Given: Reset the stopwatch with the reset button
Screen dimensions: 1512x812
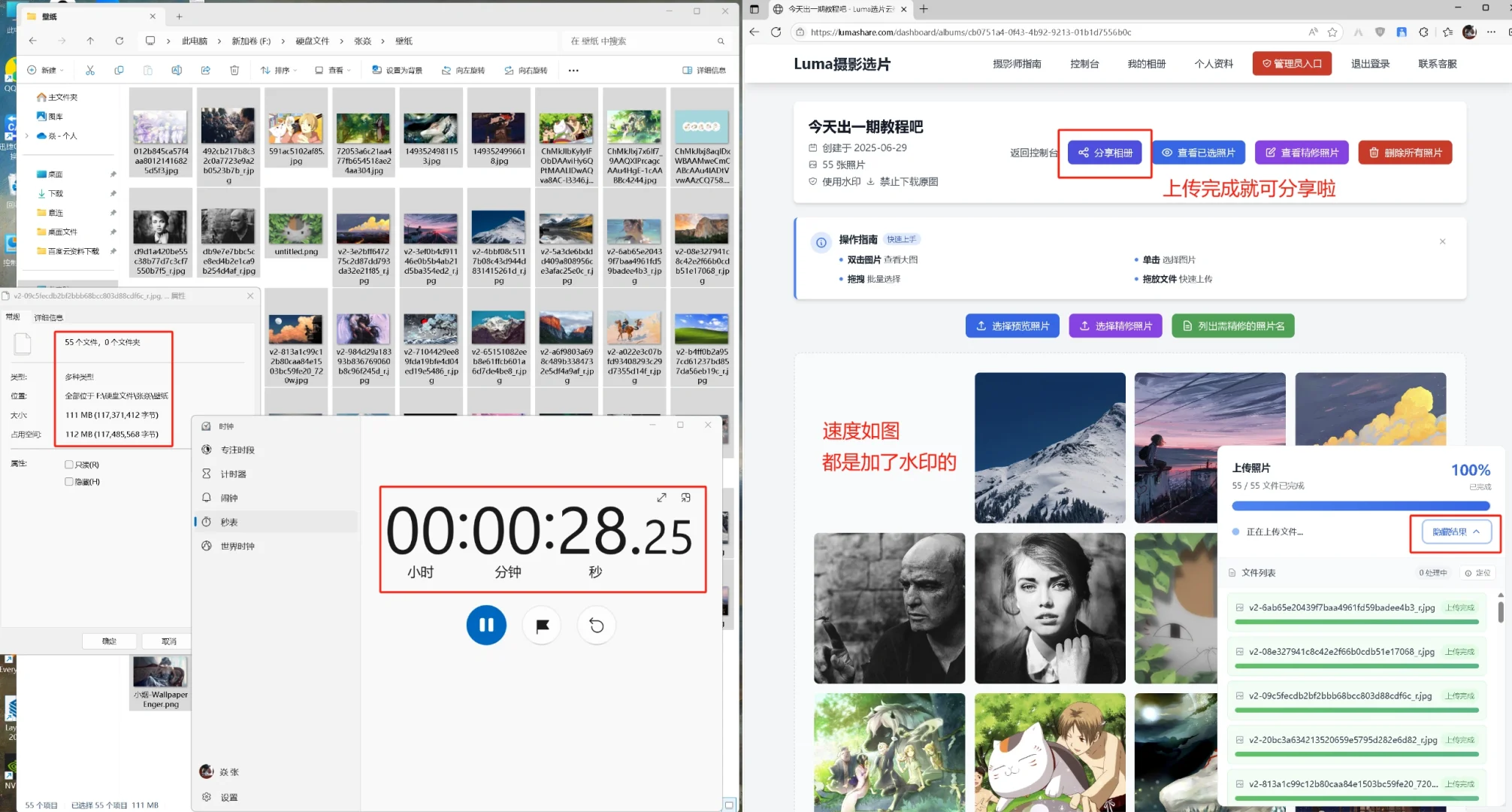Looking at the screenshot, I should pyautogui.click(x=597, y=625).
